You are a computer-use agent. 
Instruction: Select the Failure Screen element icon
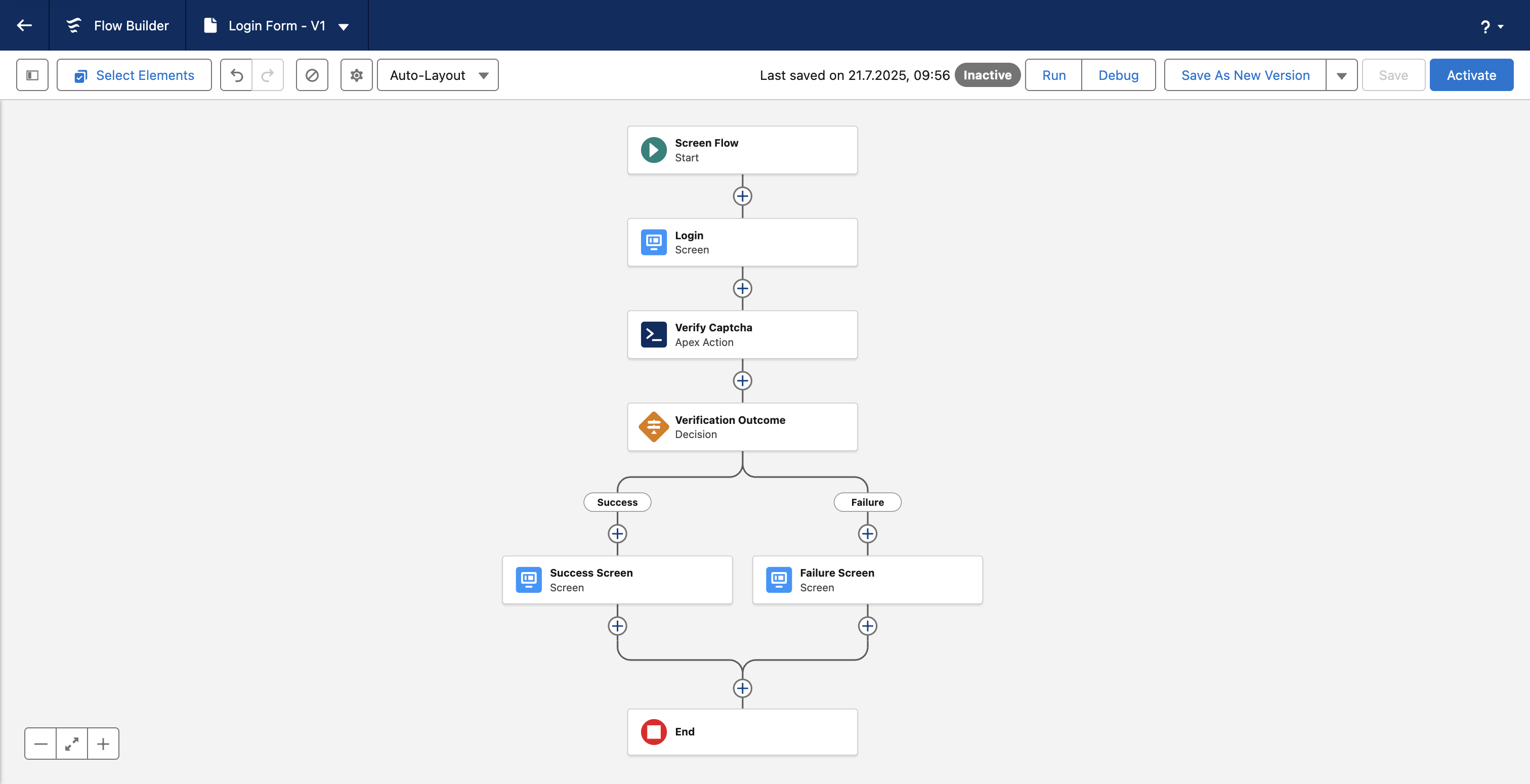coord(779,580)
